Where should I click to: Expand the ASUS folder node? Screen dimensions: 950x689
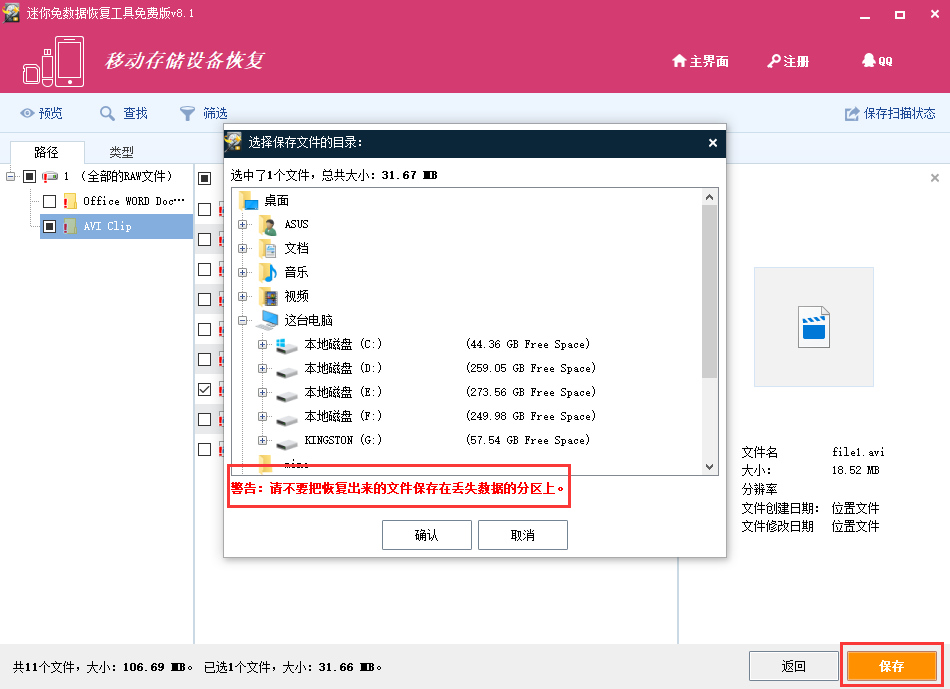243,224
